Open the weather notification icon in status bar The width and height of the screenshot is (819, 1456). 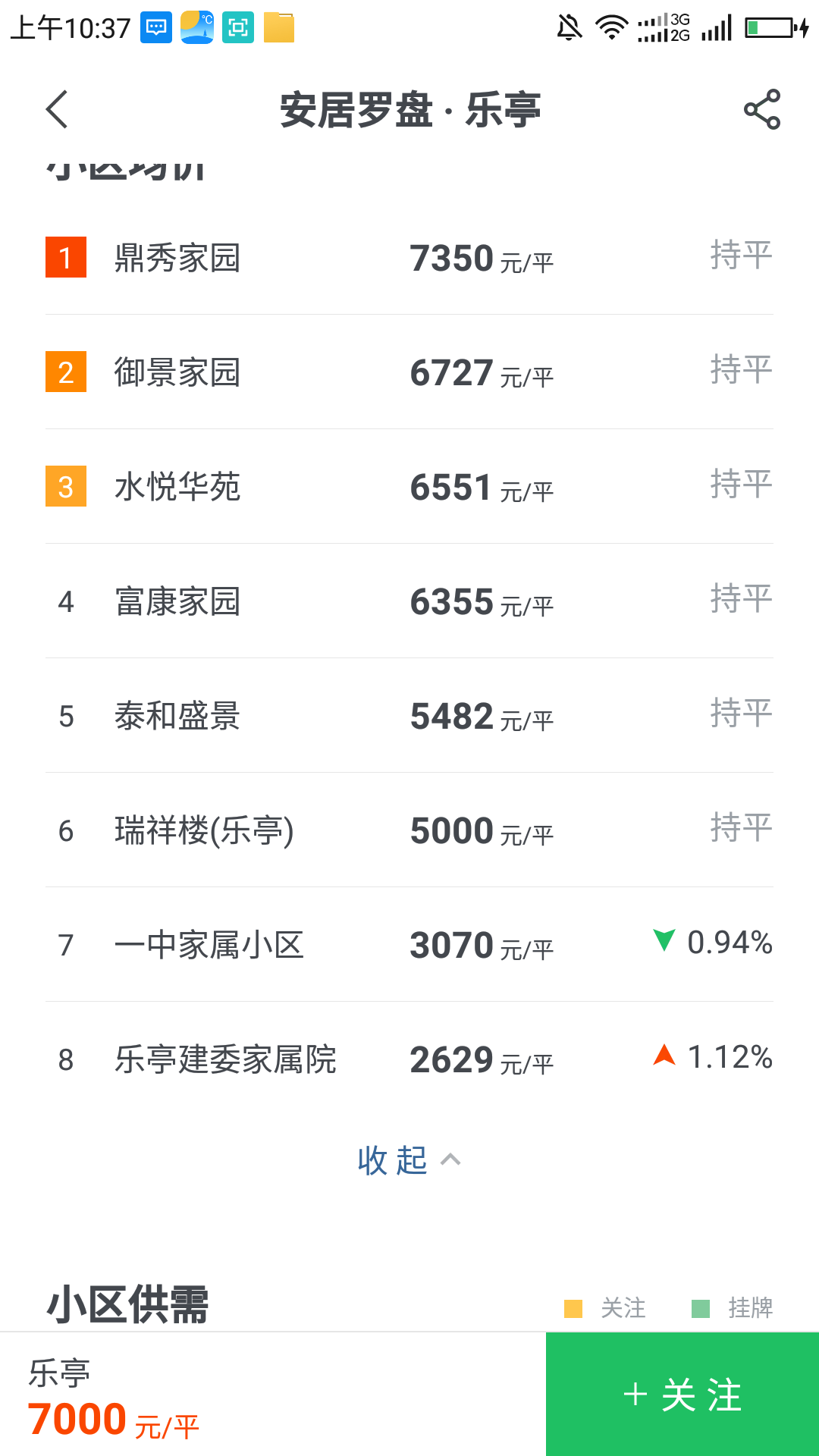pos(197,28)
